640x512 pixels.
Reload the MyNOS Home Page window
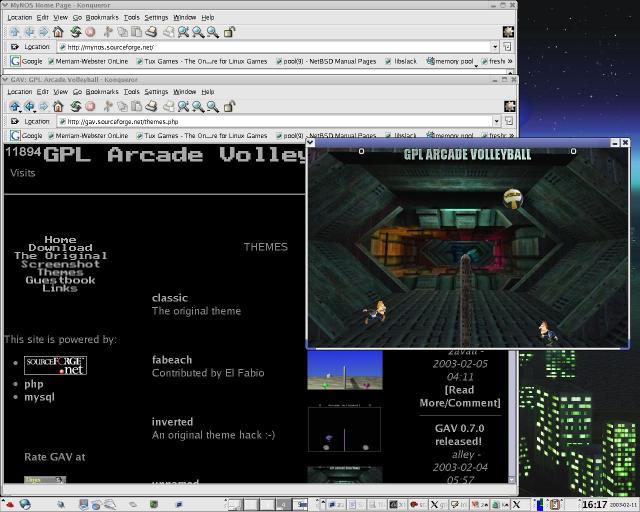tap(76, 32)
